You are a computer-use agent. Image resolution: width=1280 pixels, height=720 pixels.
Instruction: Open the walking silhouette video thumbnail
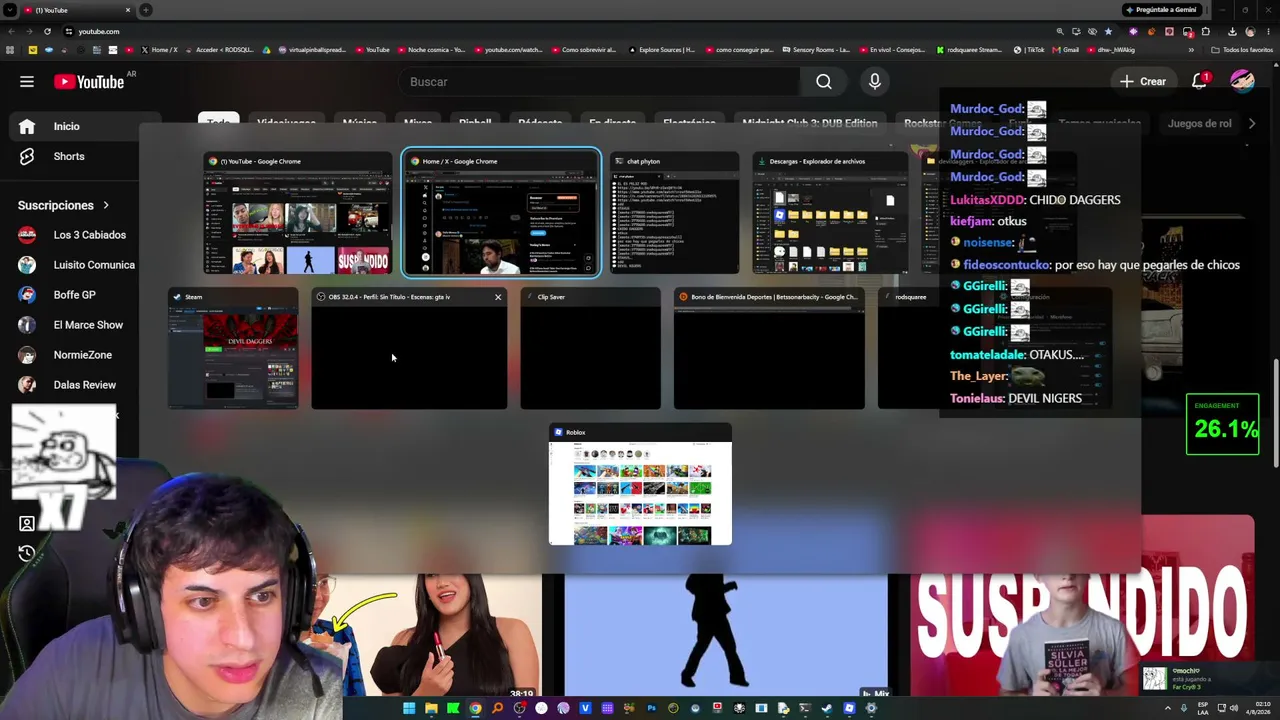[x=726, y=634]
